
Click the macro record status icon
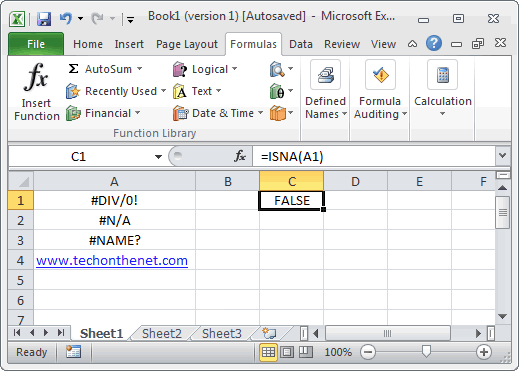[73, 352]
